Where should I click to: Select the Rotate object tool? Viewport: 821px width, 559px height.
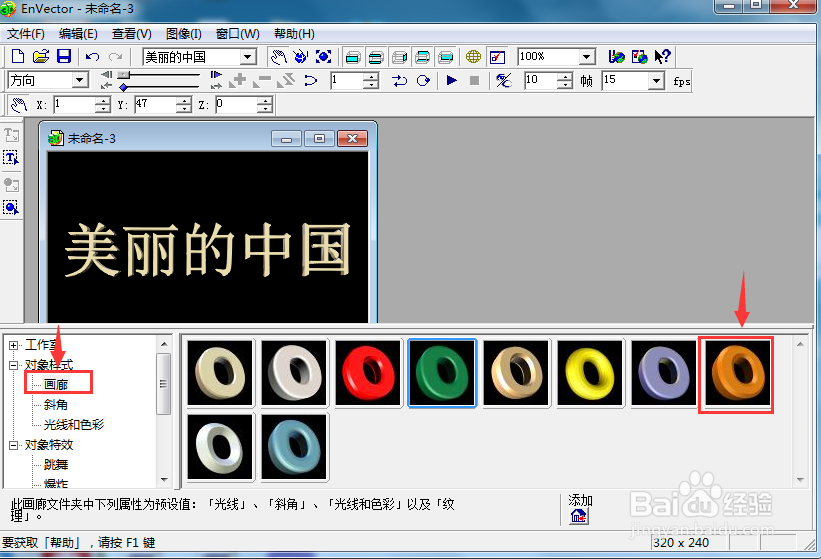click(301, 57)
